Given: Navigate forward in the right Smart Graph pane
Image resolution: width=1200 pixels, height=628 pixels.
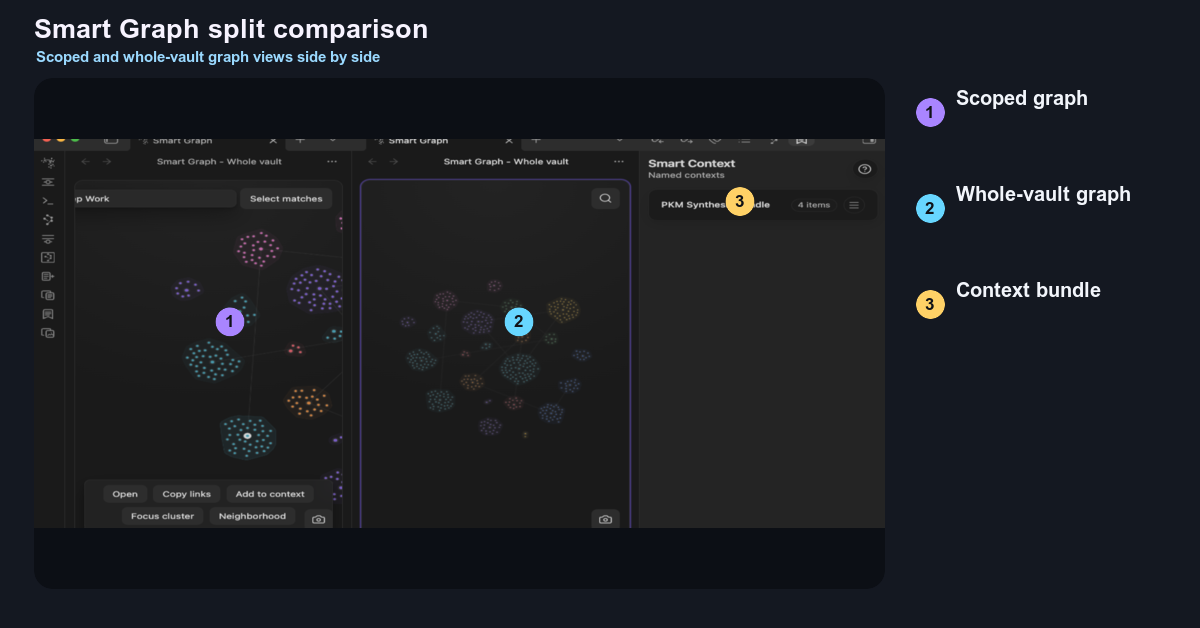Looking at the screenshot, I should 393,161.
